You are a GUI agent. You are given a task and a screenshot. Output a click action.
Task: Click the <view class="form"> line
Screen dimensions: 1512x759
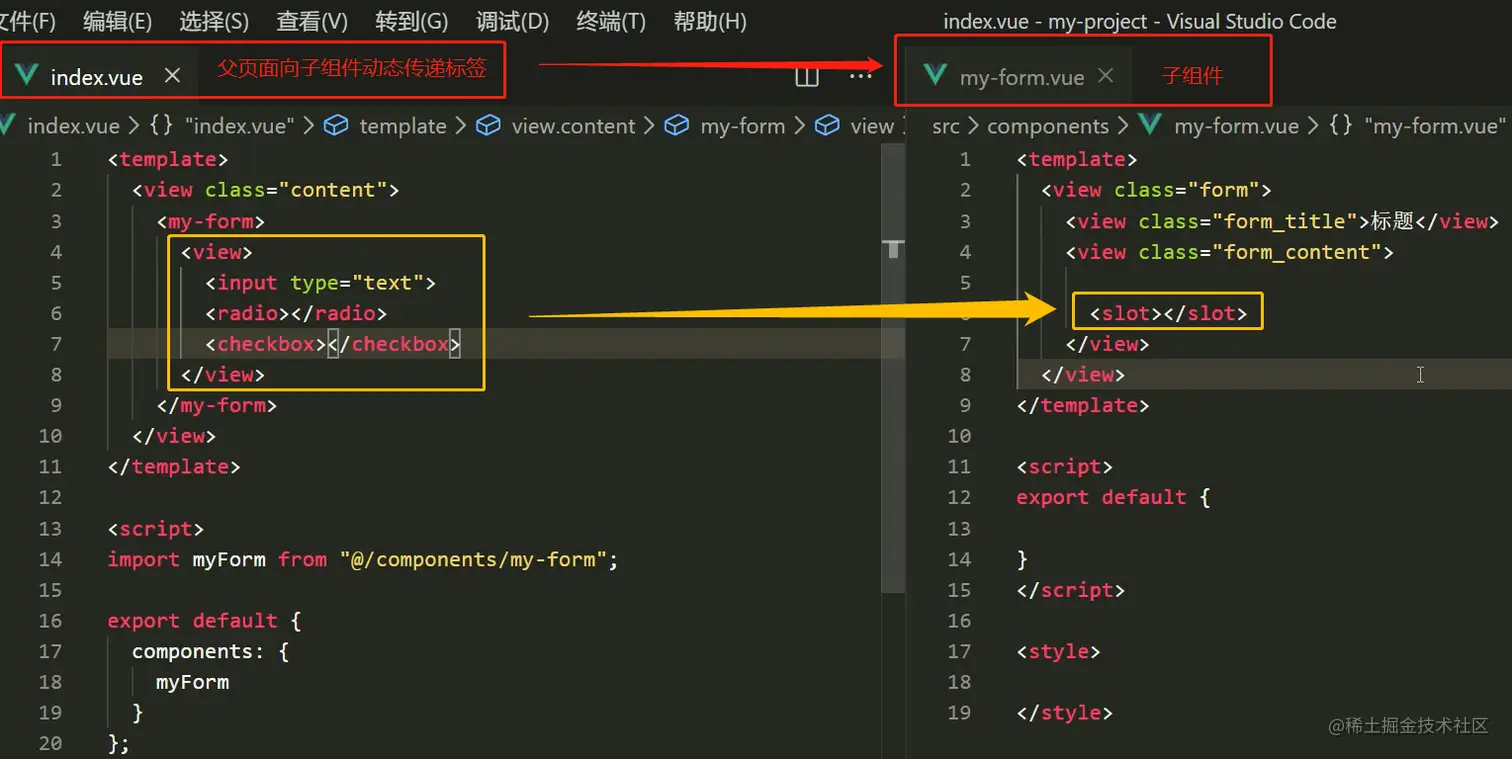(x=1157, y=190)
